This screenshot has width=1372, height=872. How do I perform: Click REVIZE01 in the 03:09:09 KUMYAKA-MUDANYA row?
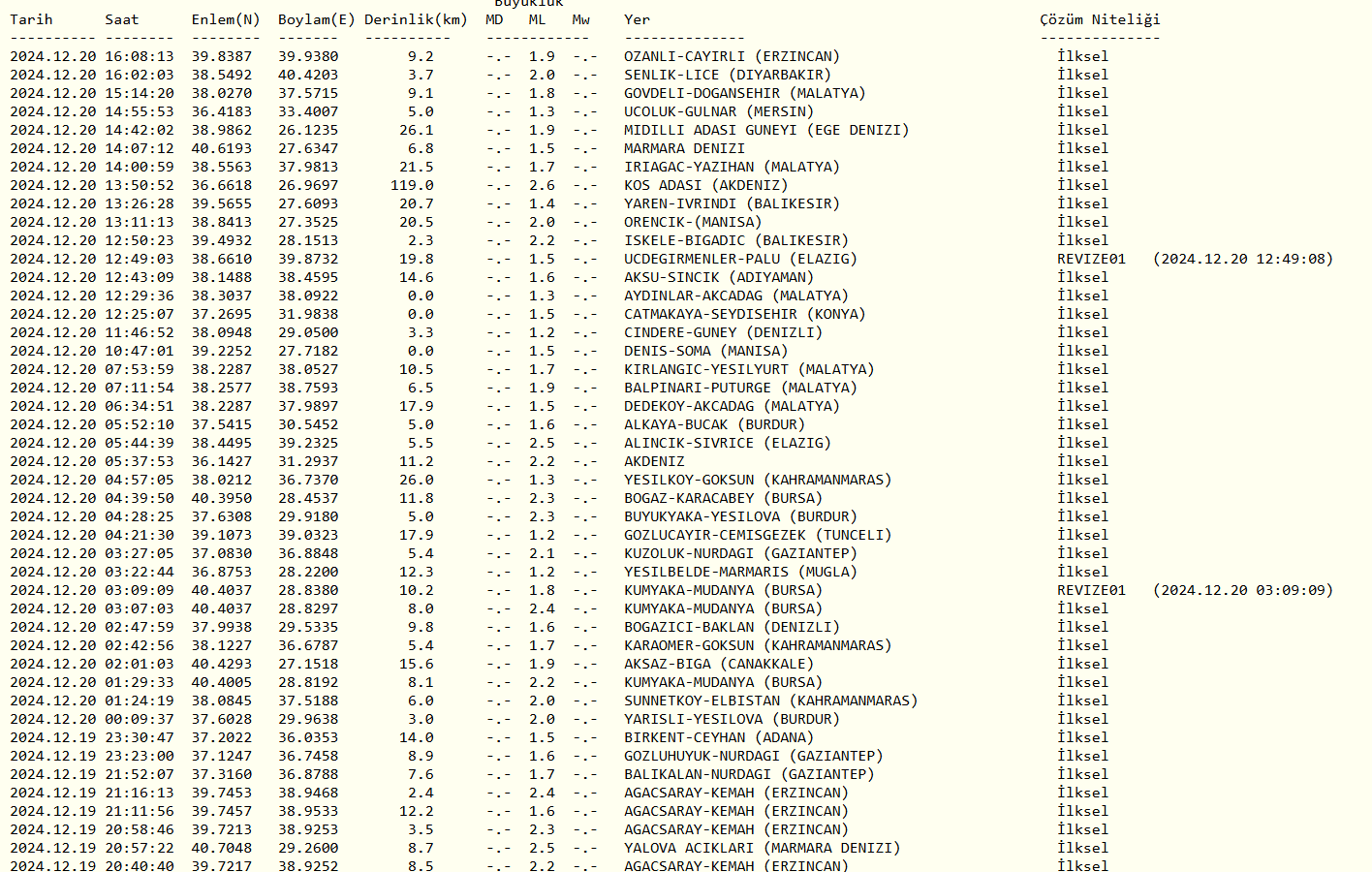click(x=1091, y=590)
